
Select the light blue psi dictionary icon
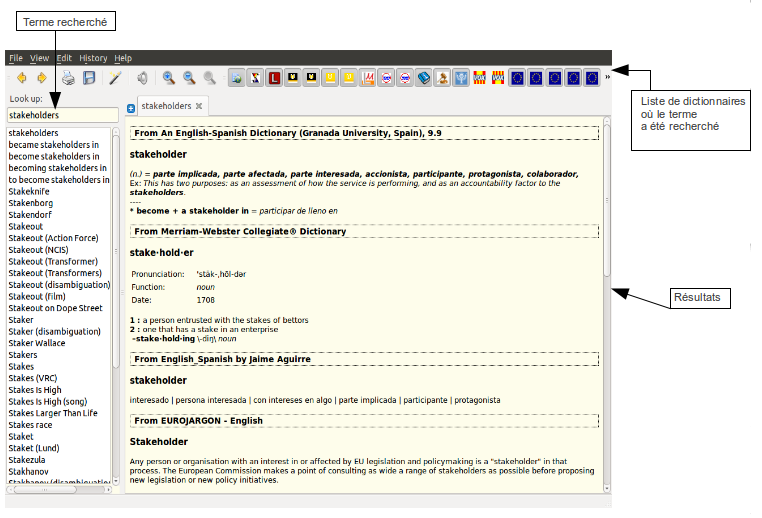pyautogui.click(x=461, y=78)
